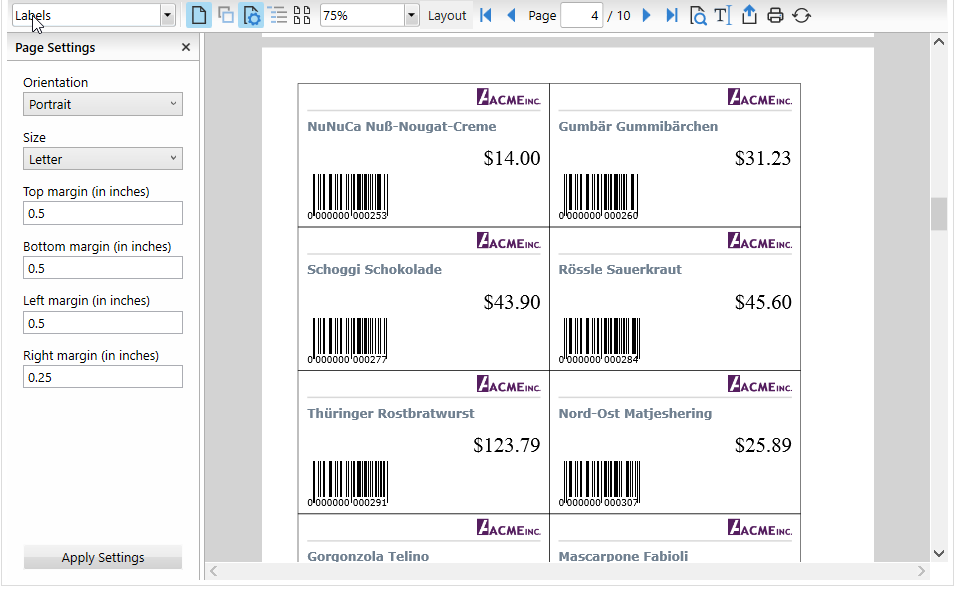
Task: Open the Size dropdown set to Letter
Action: pyautogui.click(x=103, y=159)
